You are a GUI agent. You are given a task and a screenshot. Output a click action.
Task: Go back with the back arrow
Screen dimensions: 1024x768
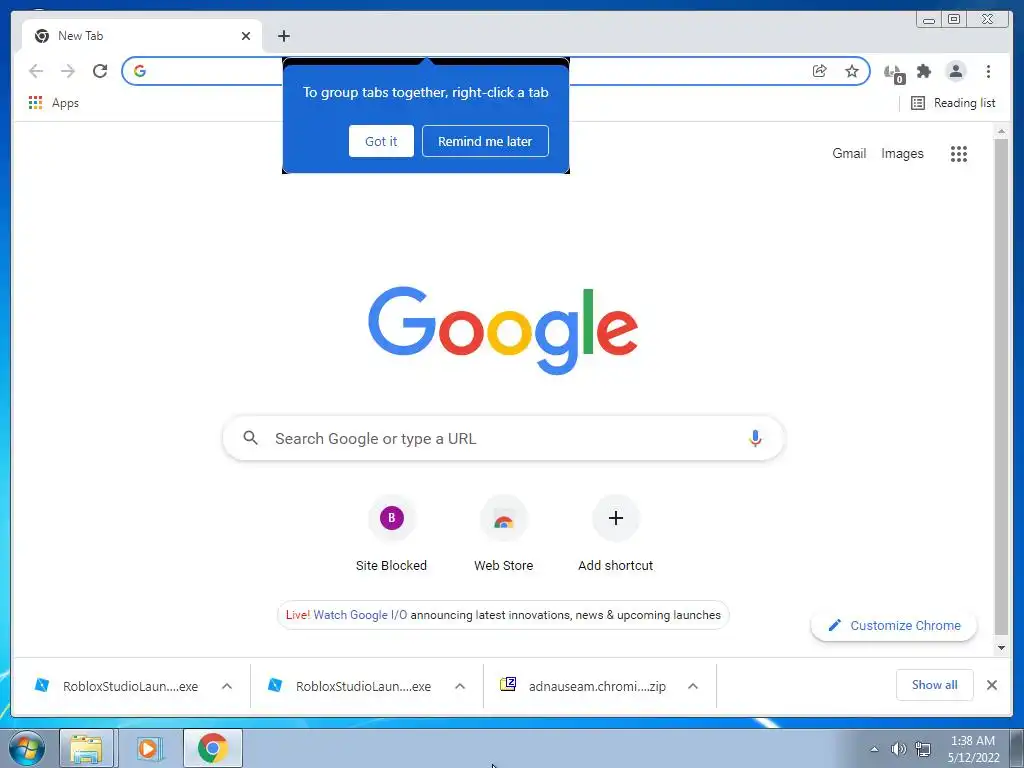(36, 71)
